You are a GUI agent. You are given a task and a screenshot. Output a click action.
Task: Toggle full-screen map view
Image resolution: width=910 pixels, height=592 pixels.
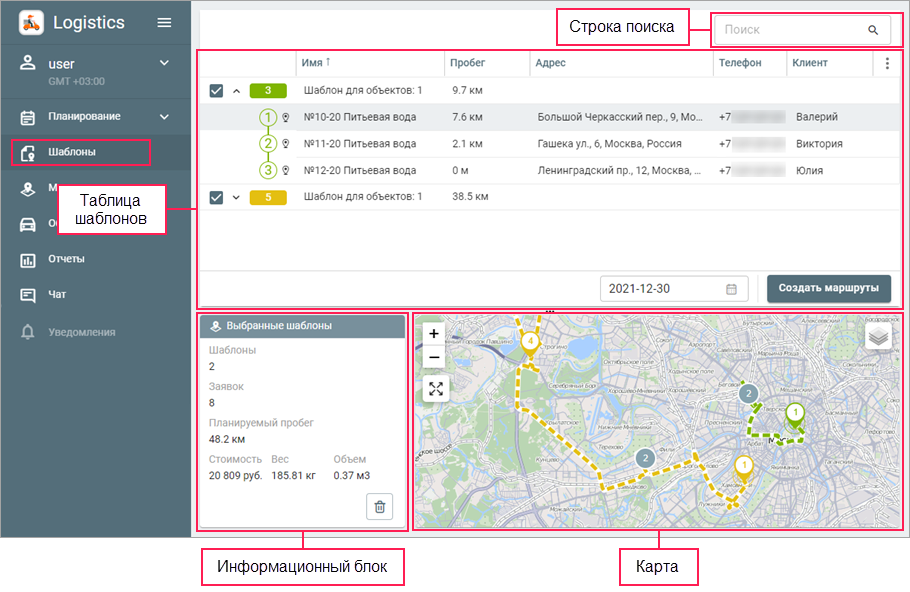tap(435, 389)
